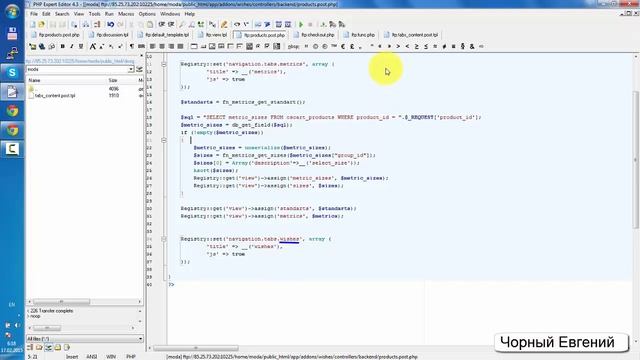
Task: Click the New file toolbar icon
Action: point(32,24)
